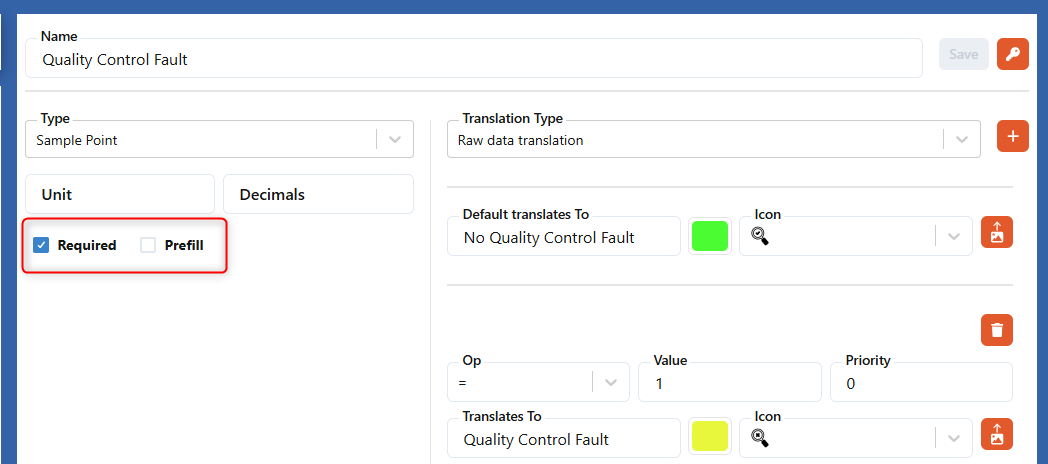Click the Priority input field
The height and width of the screenshot is (464, 1048).
pyautogui.click(x=921, y=383)
